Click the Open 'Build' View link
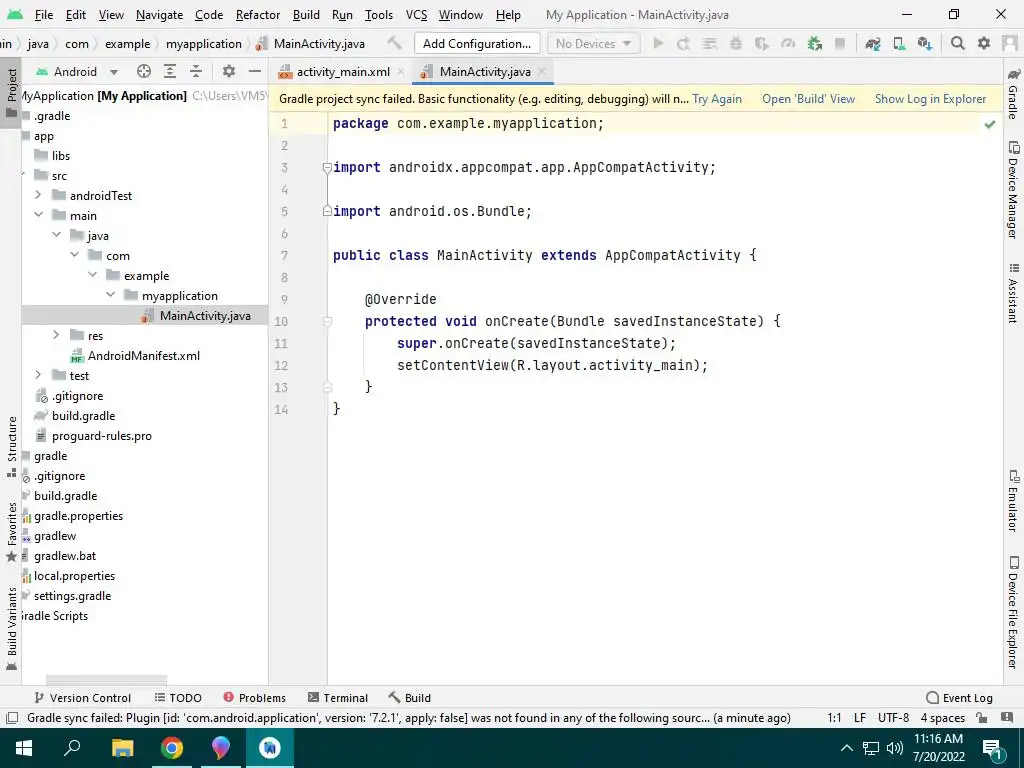Screen dimensions: 1024x768 coord(808,99)
